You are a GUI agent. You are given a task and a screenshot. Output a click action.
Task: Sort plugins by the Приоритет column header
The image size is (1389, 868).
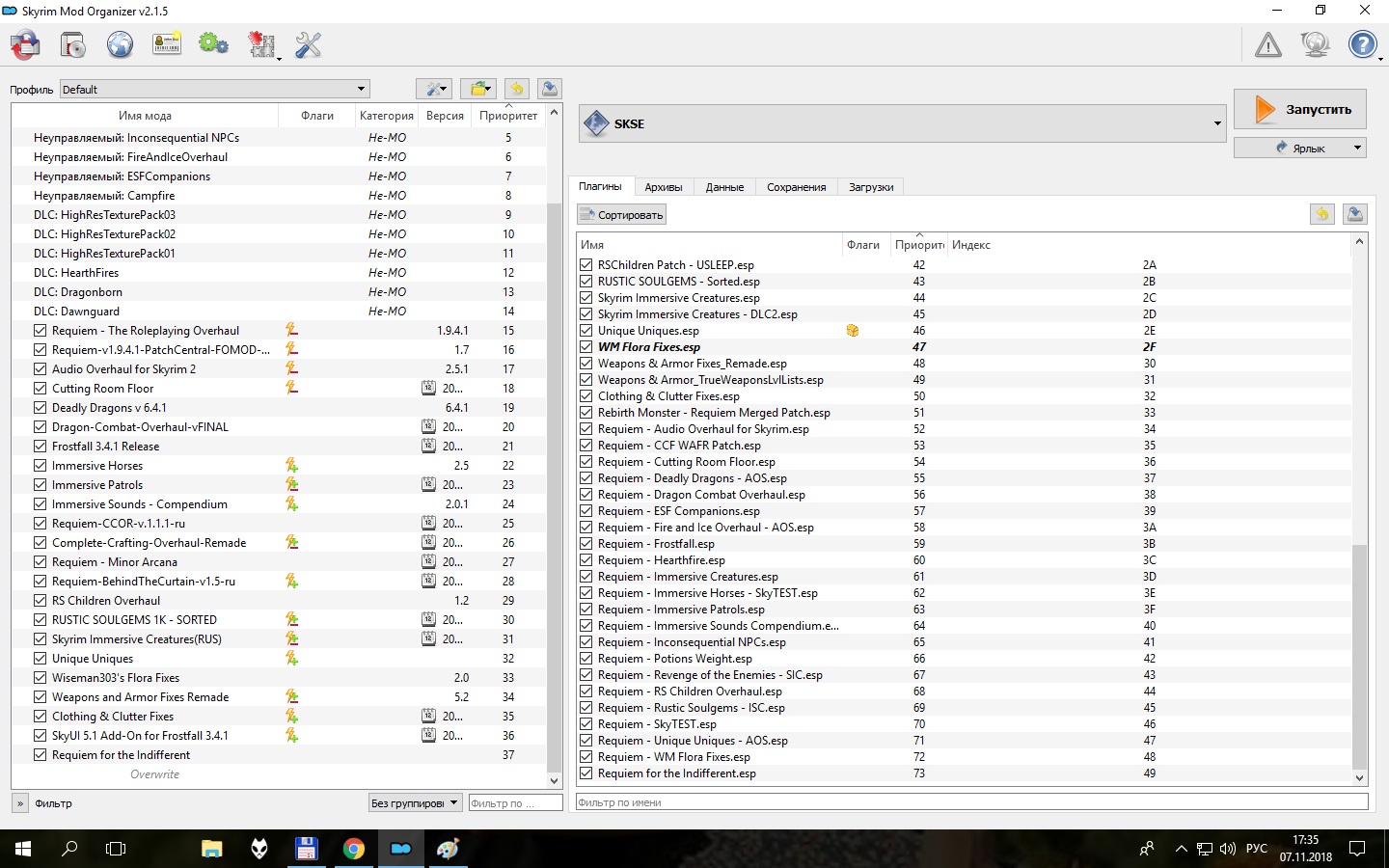click(x=919, y=245)
